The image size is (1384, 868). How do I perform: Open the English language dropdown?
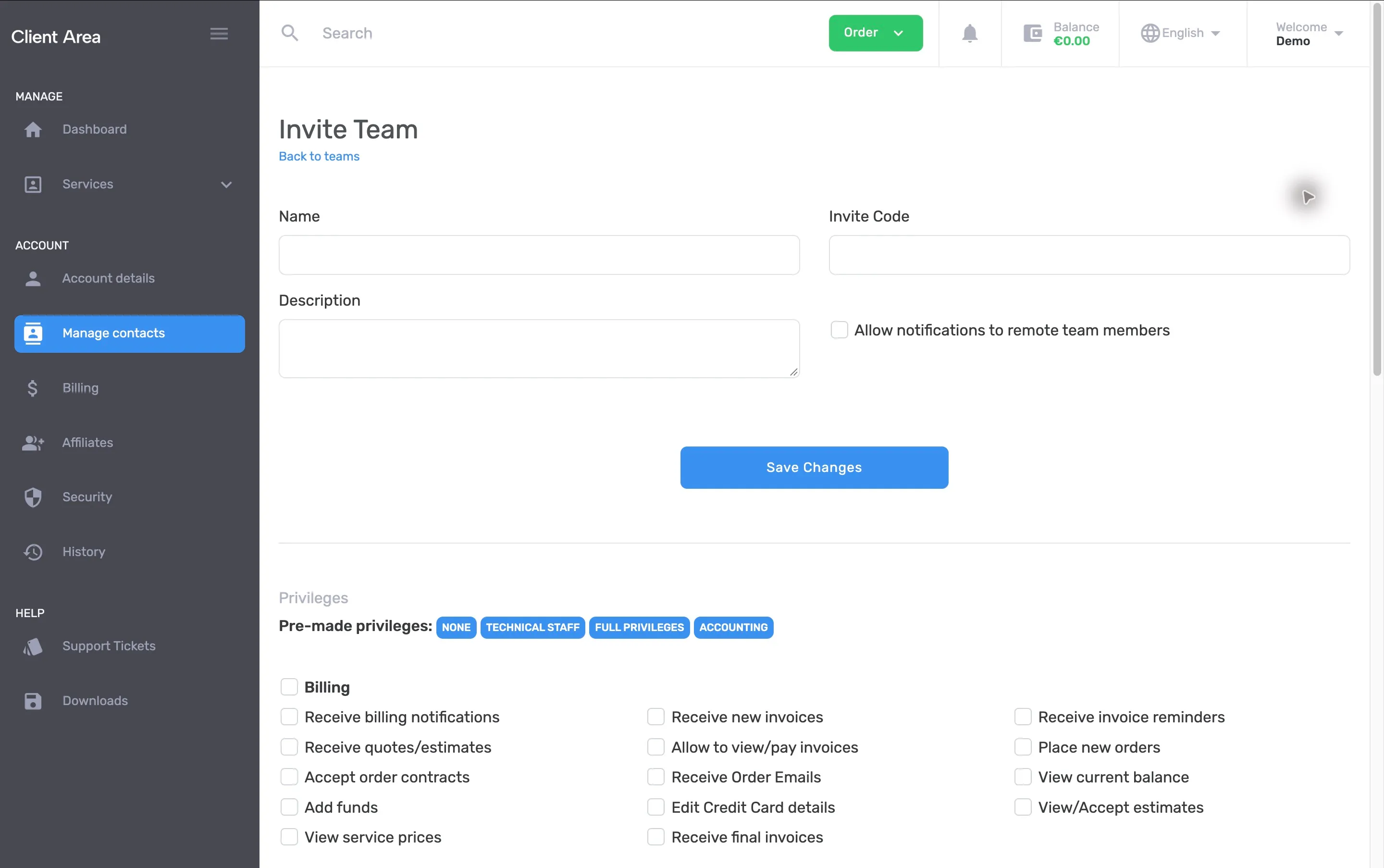pos(1180,33)
